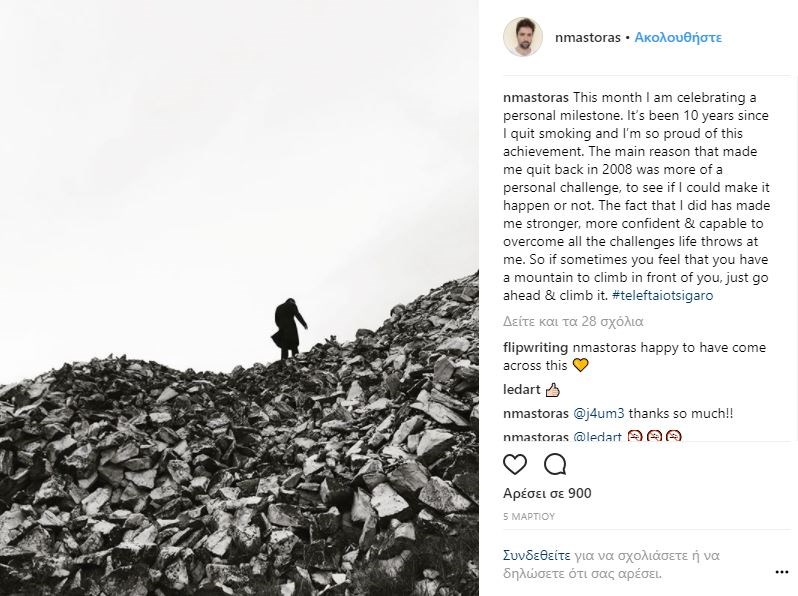Screen dimensions: 798x596
Task: Click Συνδεθείτε login link
Action: [535, 553]
